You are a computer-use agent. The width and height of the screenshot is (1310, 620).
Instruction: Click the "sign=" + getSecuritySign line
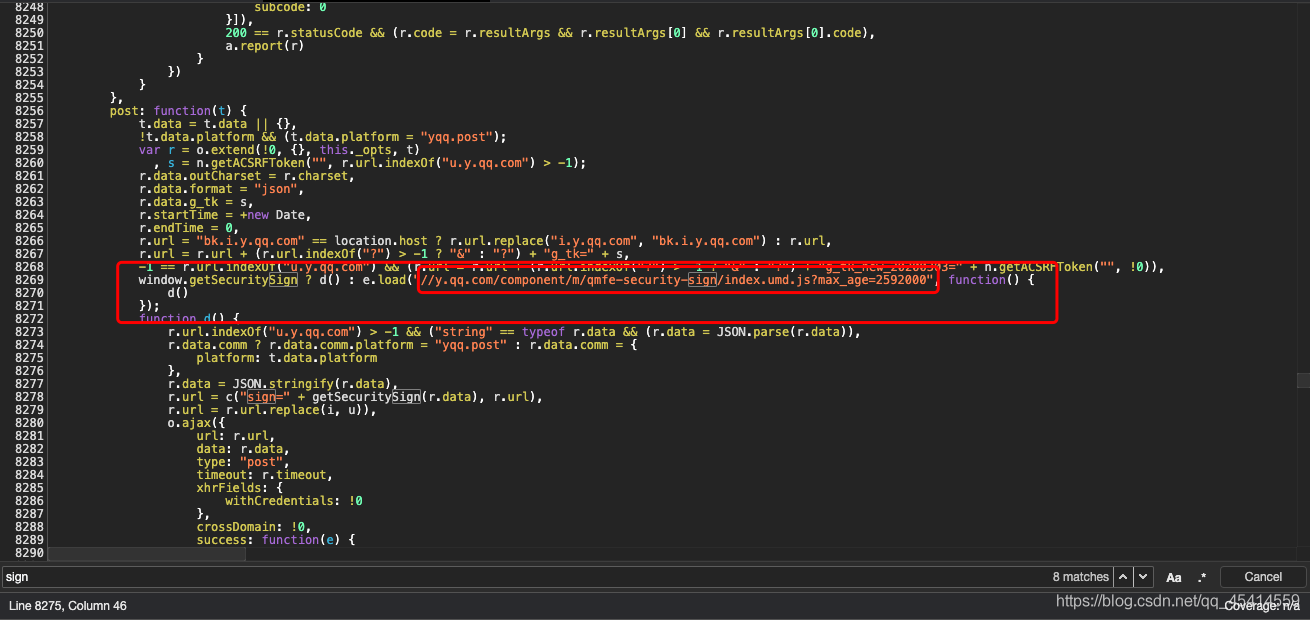click(x=354, y=397)
